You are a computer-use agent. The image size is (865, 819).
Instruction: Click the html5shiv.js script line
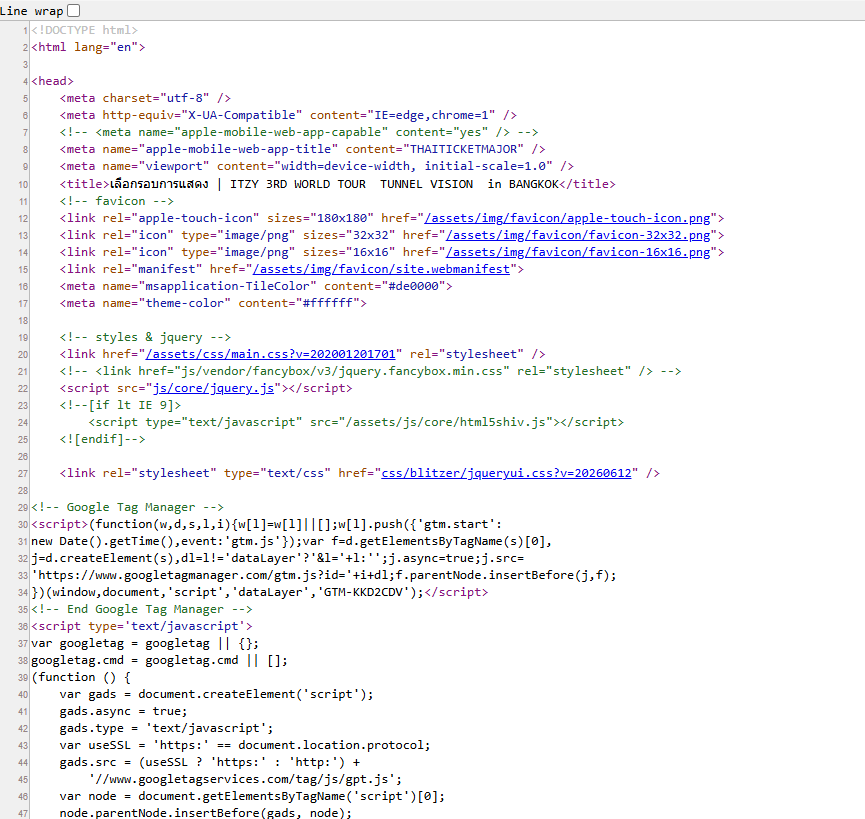[x=356, y=422]
